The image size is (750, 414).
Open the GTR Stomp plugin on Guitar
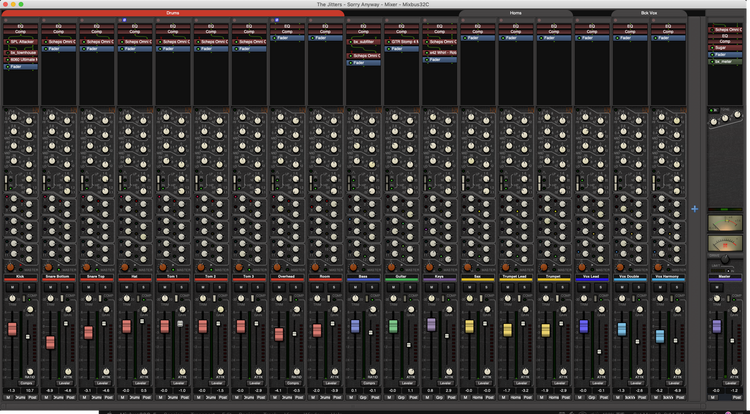(401, 42)
